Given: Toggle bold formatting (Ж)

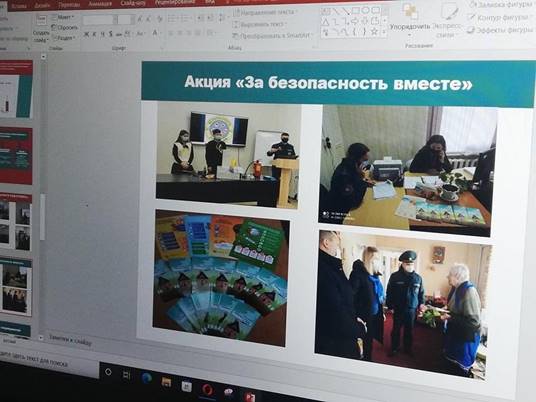Looking at the screenshot, I should pos(86,34).
